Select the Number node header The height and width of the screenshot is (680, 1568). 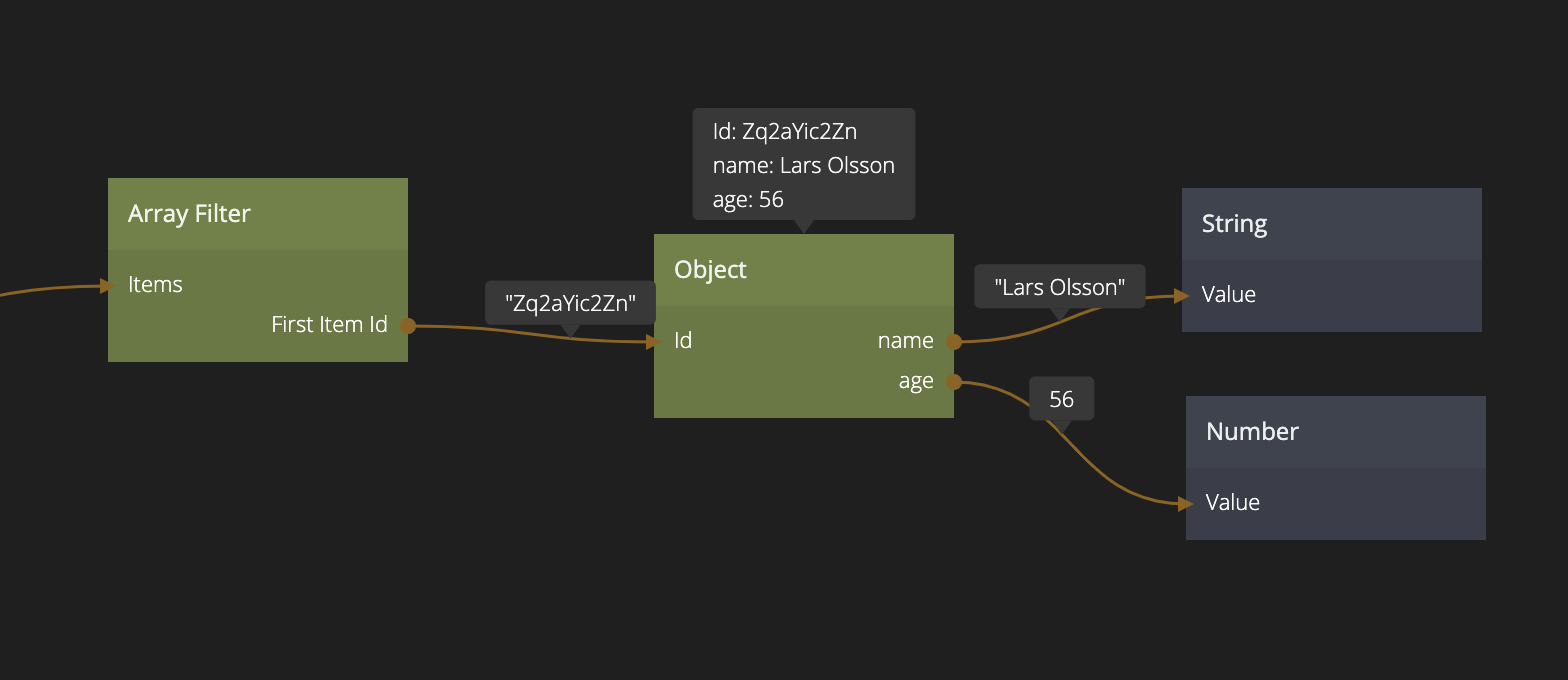point(1335,432)
